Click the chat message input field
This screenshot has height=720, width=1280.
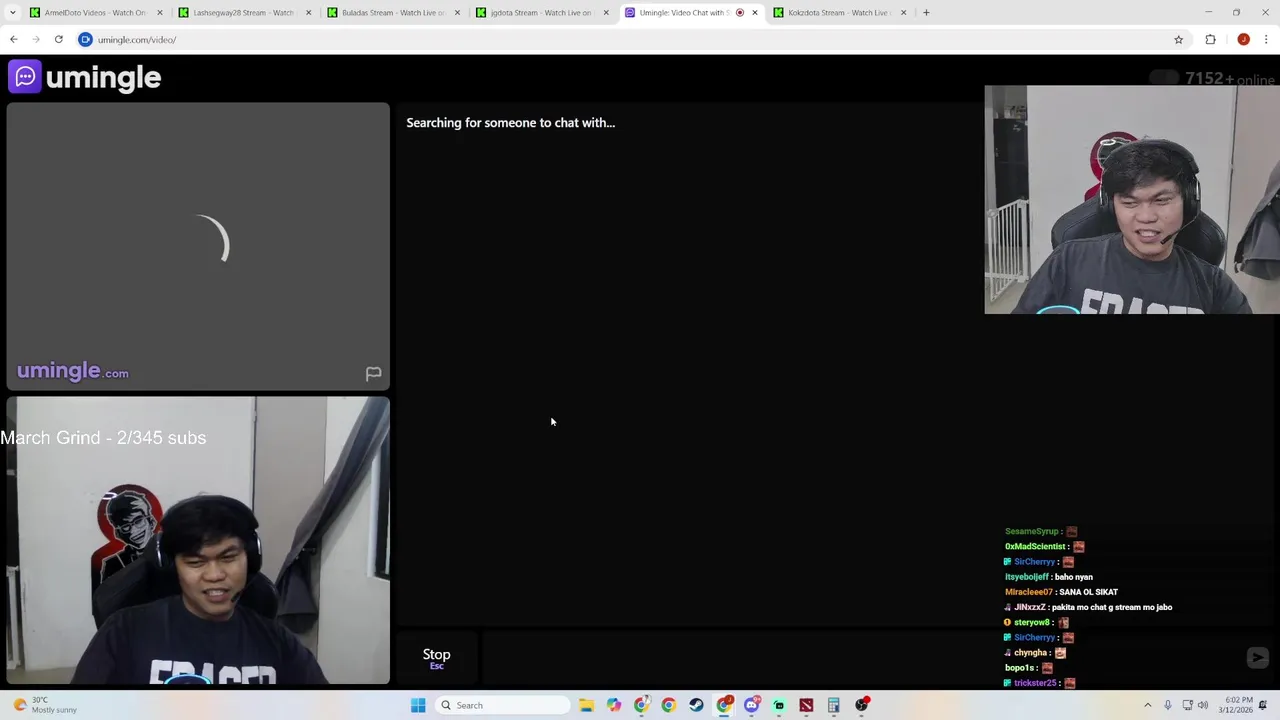pos(859,658)
